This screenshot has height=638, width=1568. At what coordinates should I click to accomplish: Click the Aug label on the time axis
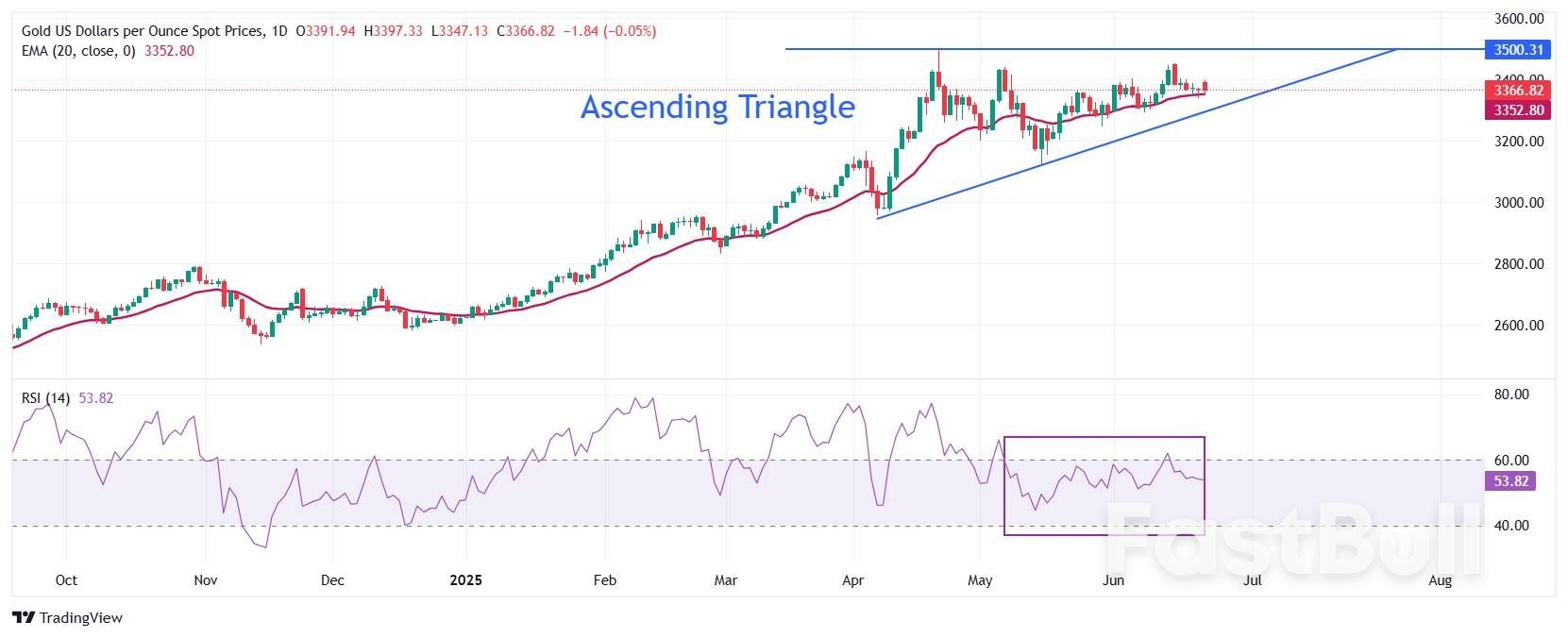(x=1440, y=579)
